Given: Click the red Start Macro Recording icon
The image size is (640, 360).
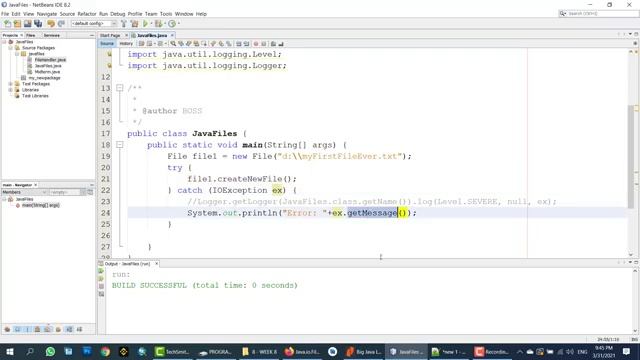Looking at the screenshot, I should click(256, 44).
